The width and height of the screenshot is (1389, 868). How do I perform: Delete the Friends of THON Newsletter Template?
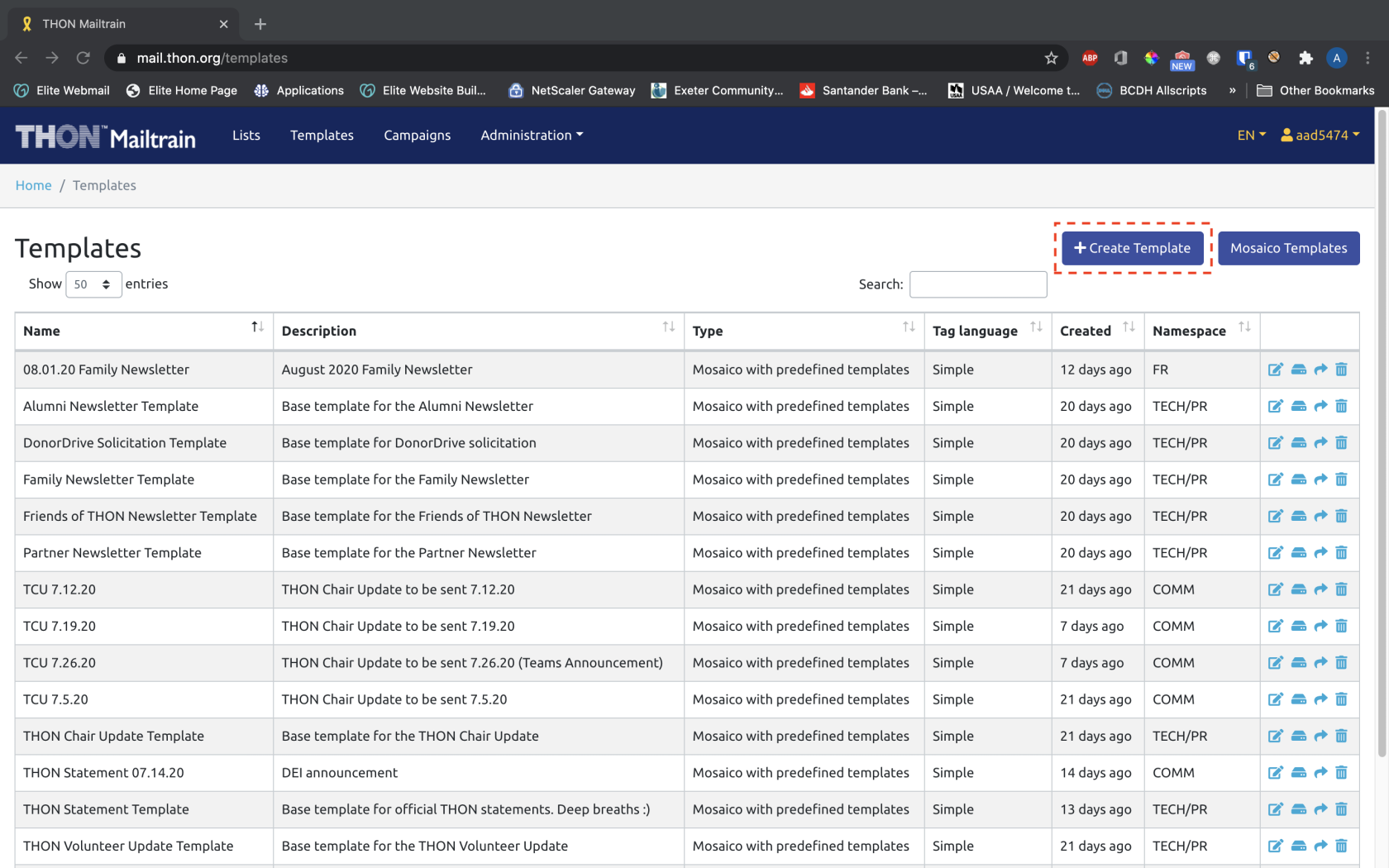(1341, 516)
